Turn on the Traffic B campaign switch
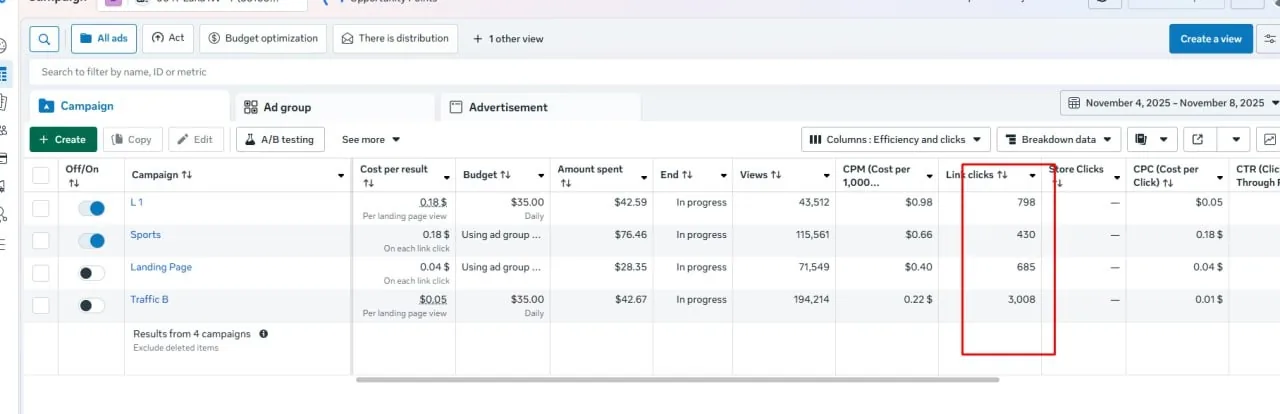Screen dimensions: 1280x414 tap(92, 305)
